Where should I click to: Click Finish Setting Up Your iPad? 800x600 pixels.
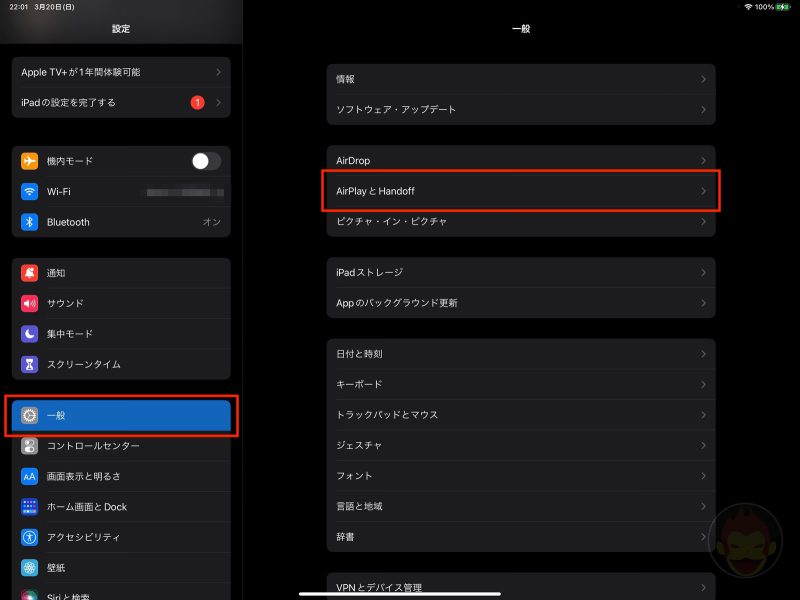(x=110, y=101)
